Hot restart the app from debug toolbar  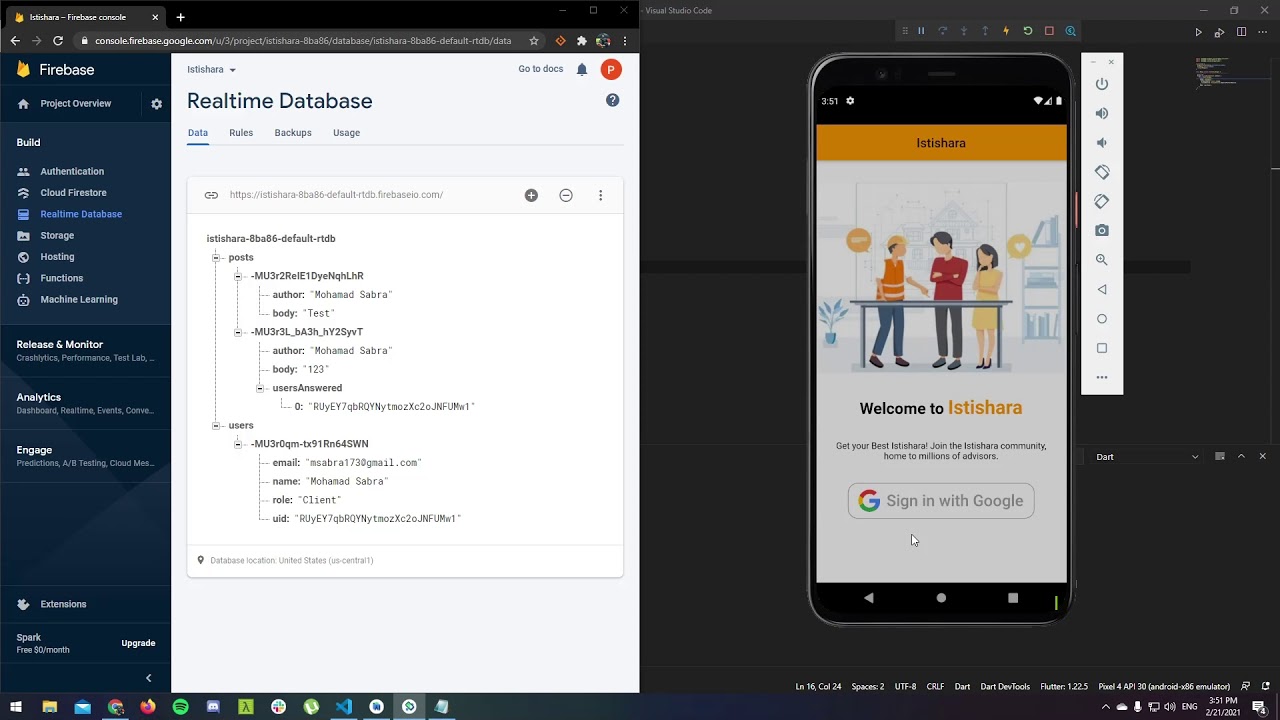[1027, 31]
